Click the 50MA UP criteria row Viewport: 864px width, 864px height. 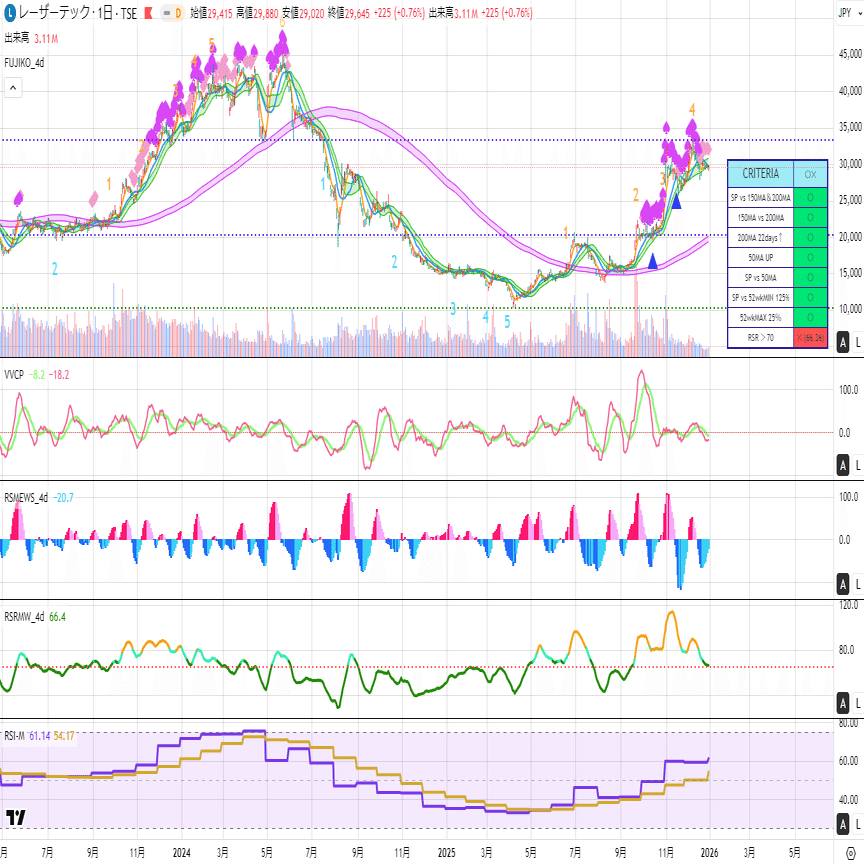(x=777, y=257)
